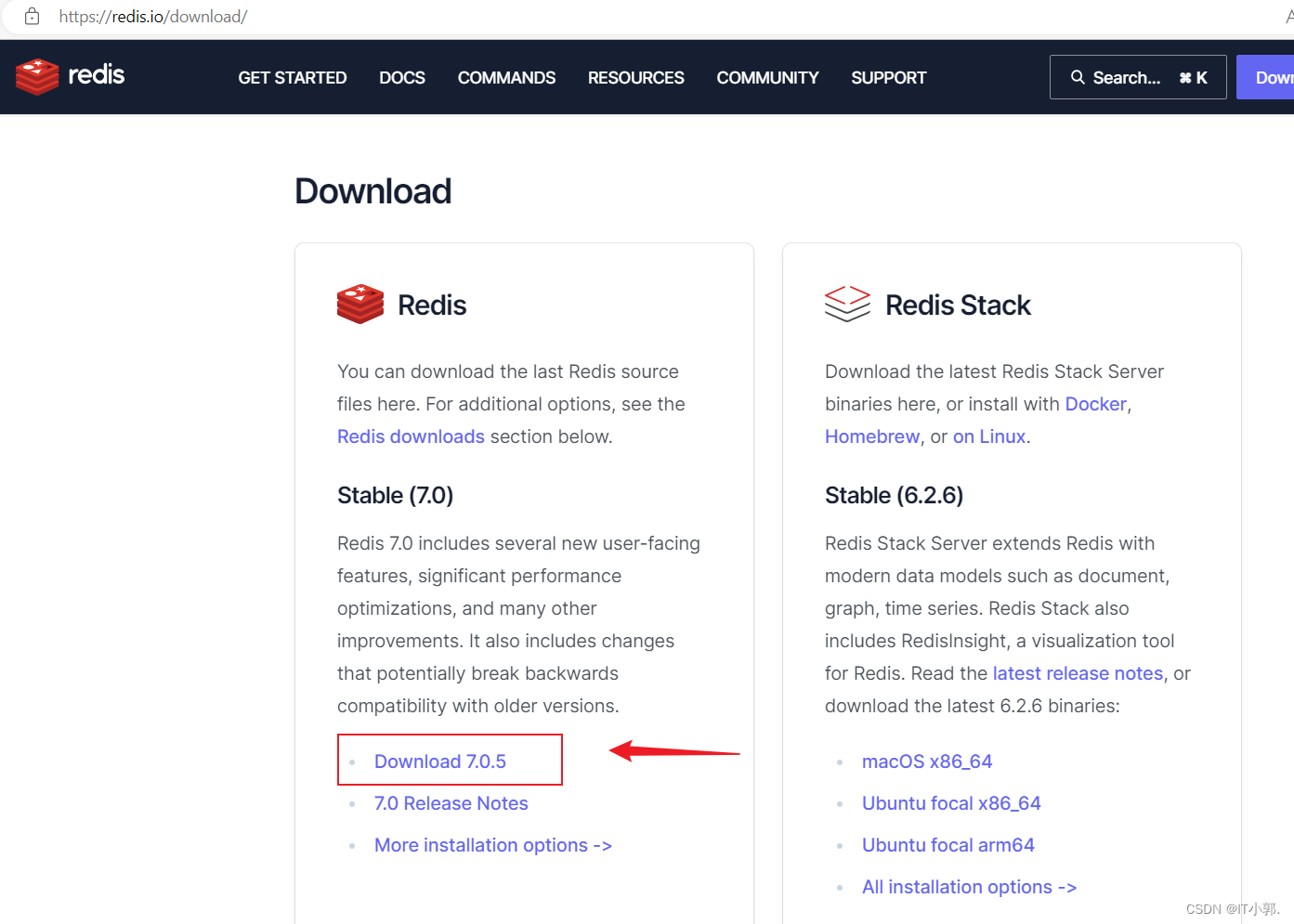Click the lock icon in address bar

pyautogui.click(x=32, y=16)
